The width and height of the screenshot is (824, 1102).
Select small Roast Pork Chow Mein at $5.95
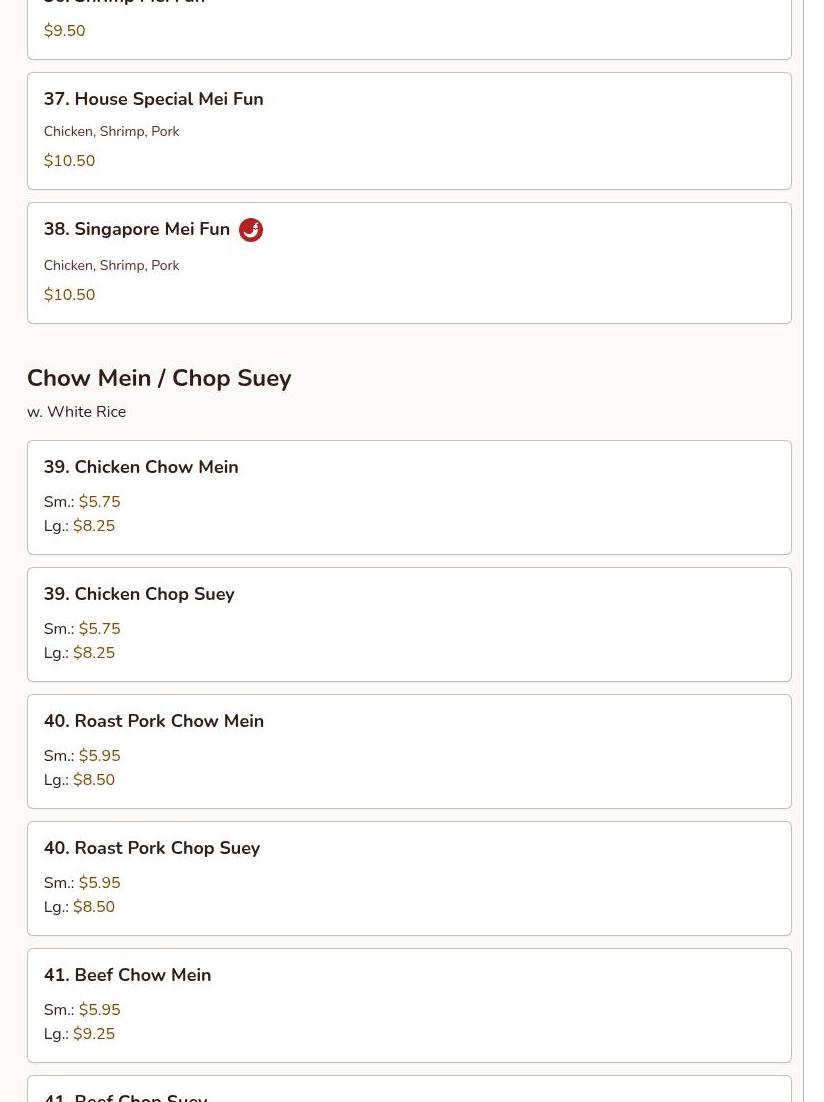99,756
